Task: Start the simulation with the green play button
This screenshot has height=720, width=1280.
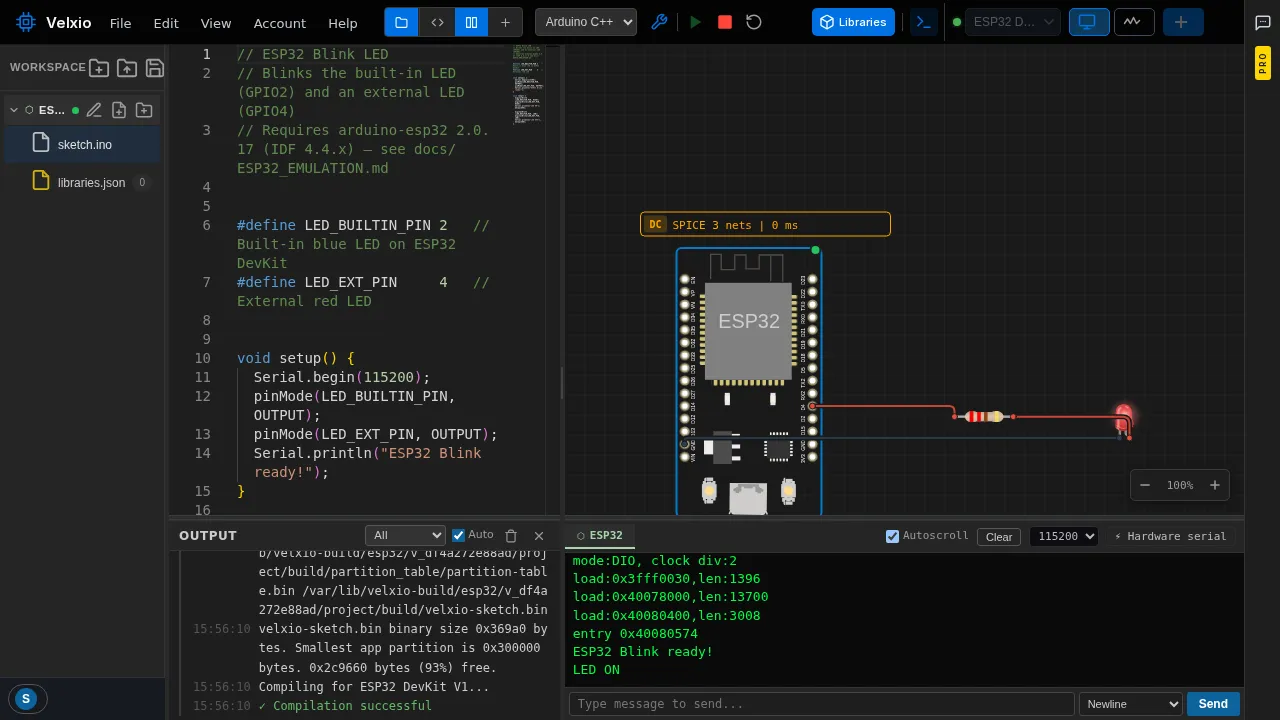Action: (696, 22)
